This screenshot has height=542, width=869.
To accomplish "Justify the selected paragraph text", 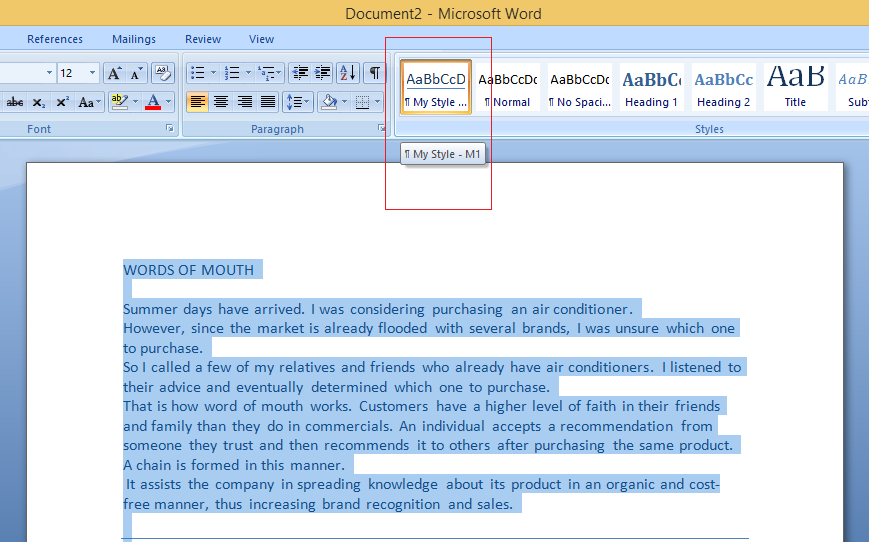I will point(268,102).
